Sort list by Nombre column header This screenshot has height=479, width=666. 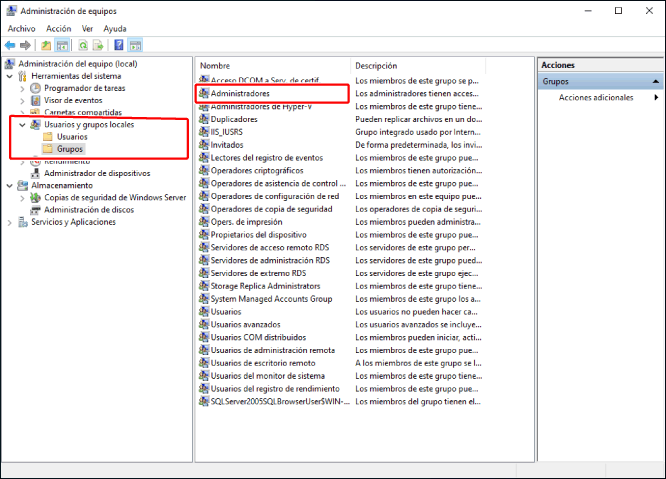coord(272,65)
